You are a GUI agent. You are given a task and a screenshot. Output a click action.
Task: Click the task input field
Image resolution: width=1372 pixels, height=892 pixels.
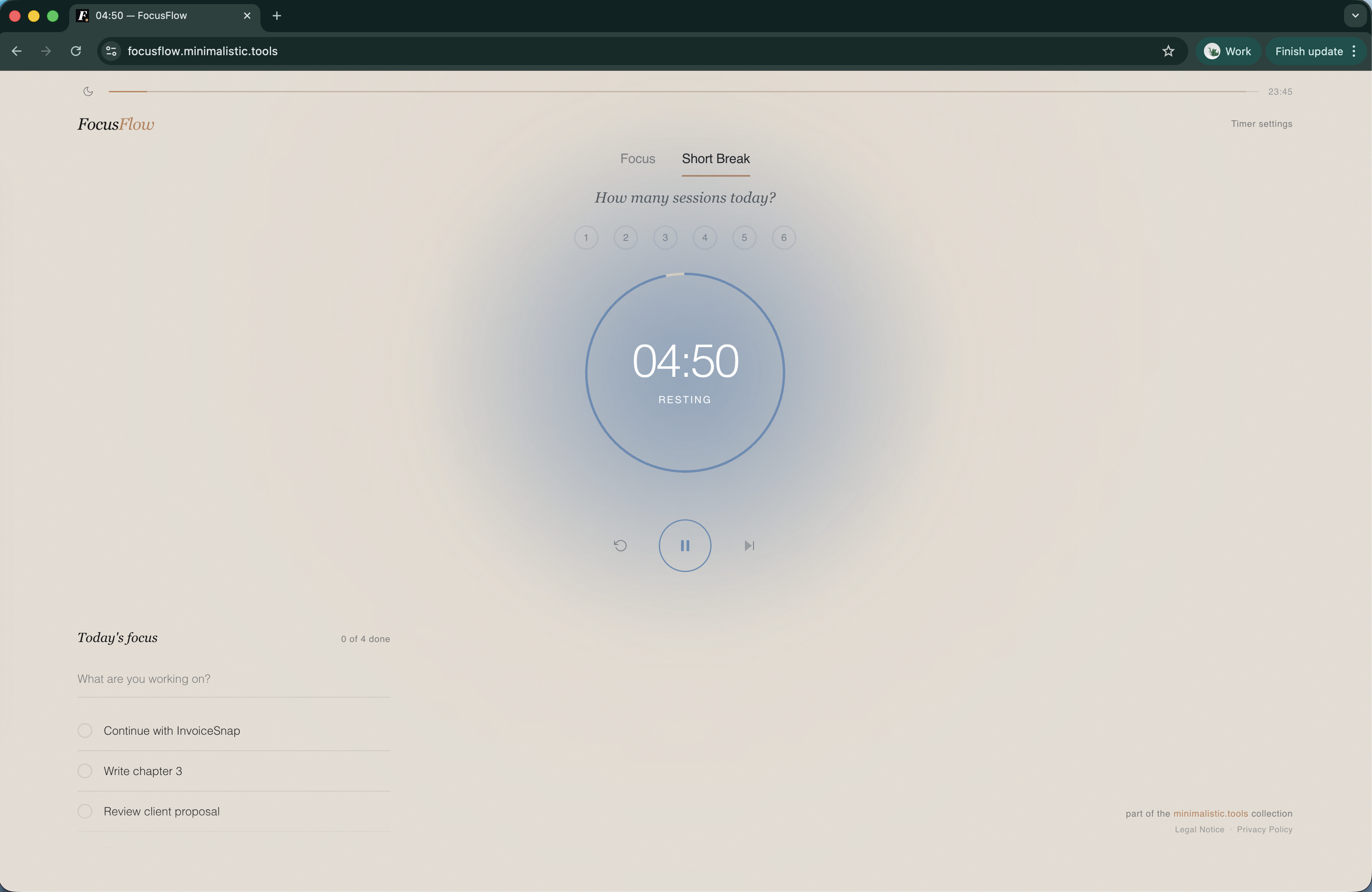[234, 679]
